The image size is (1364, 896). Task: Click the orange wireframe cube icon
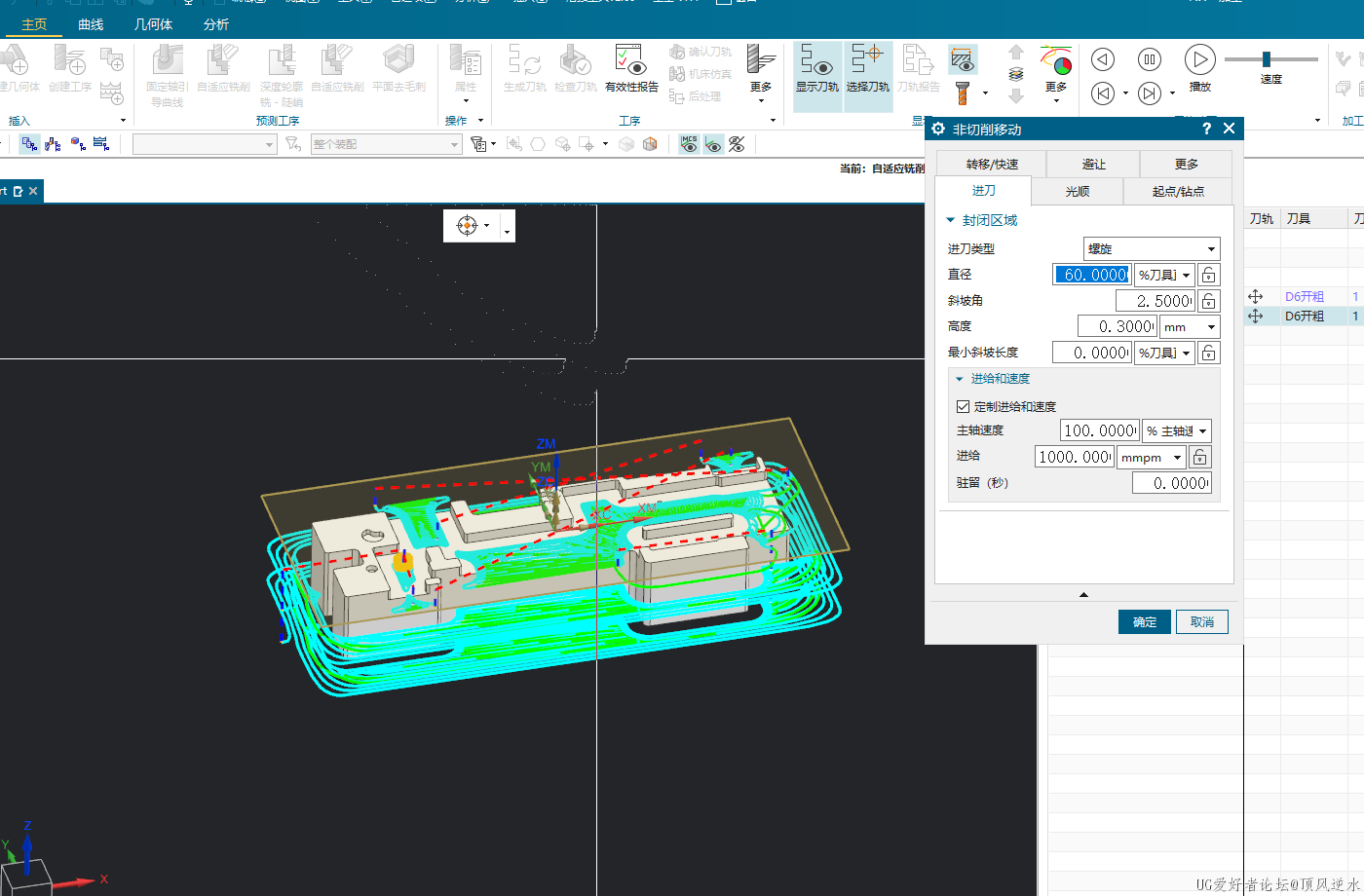click(x=650, y=144)
